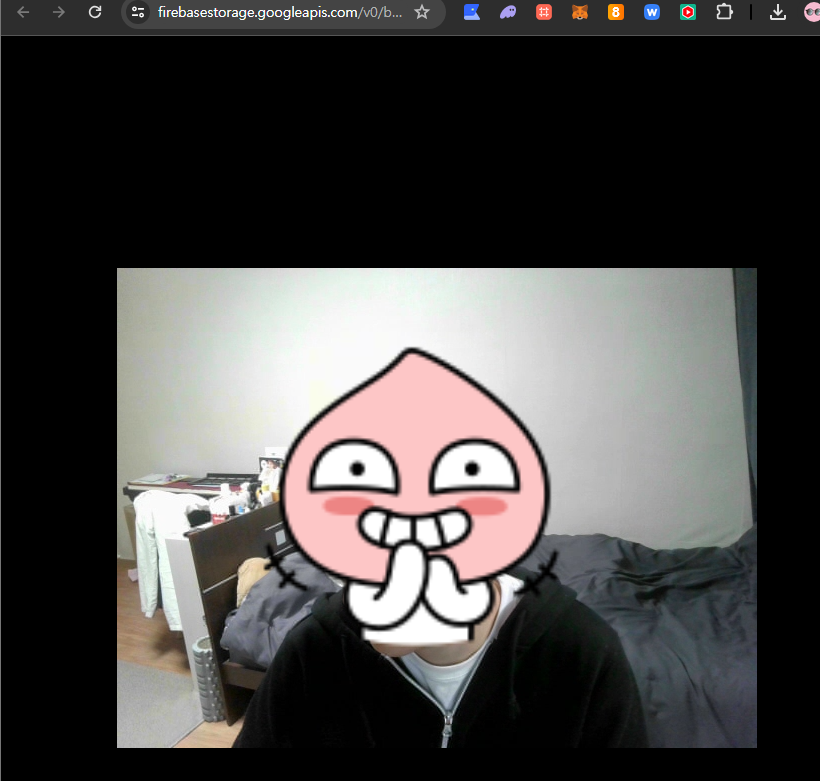Click the displayed webcam photo
This screenshot has height=781, width=820.
437,508
